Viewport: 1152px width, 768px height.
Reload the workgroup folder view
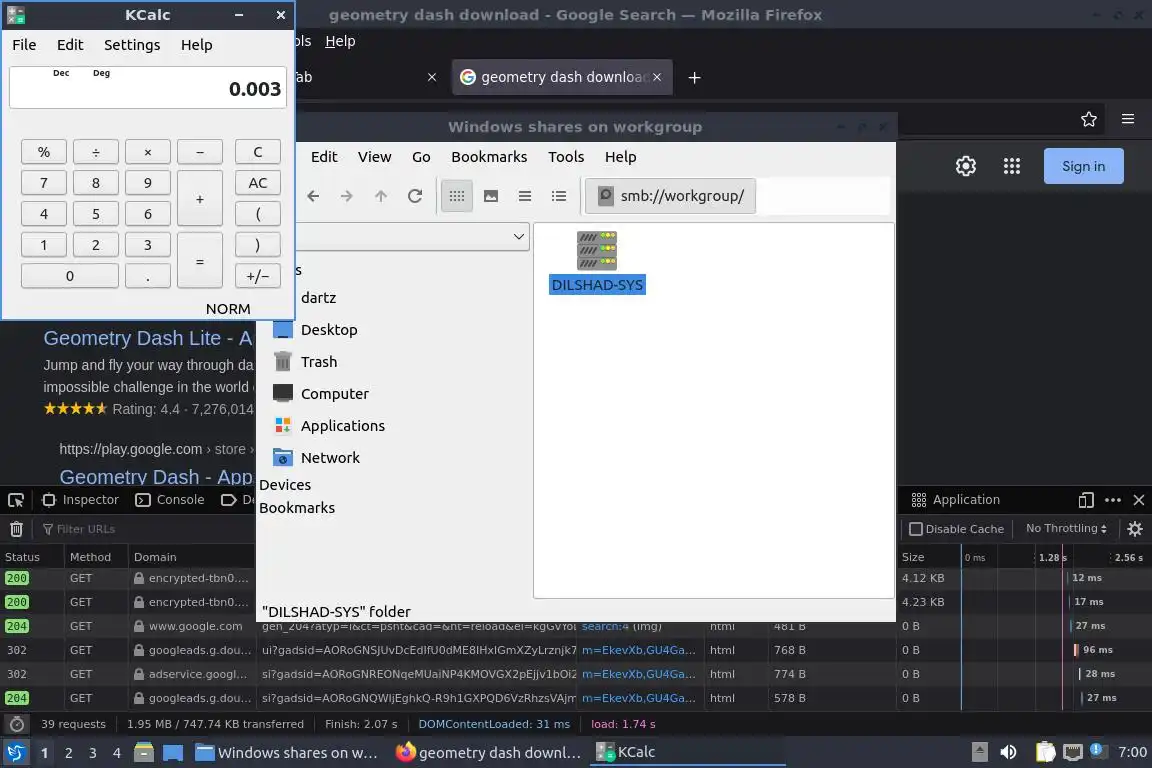(x=415, y=196)
